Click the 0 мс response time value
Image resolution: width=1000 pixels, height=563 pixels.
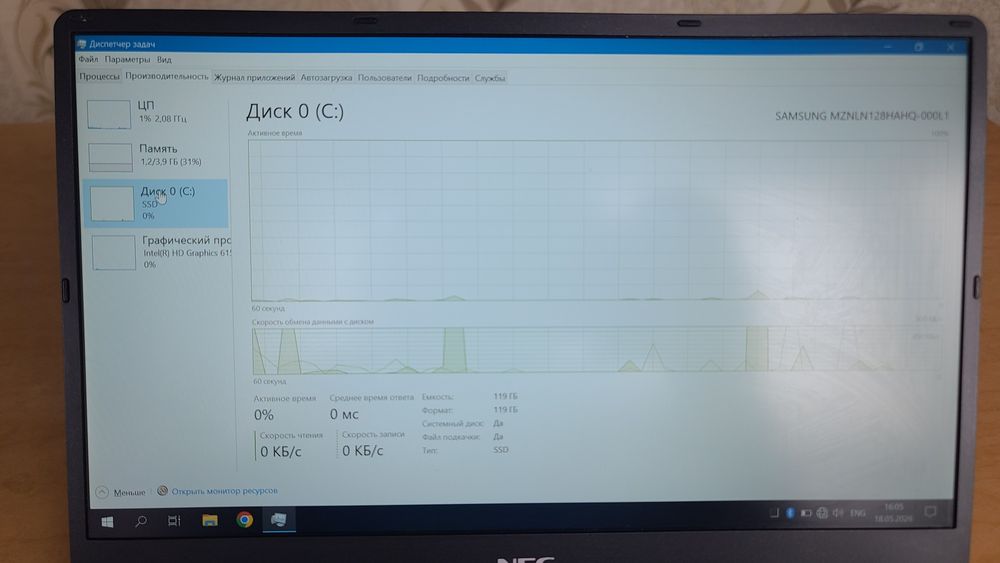pos(344,414)
